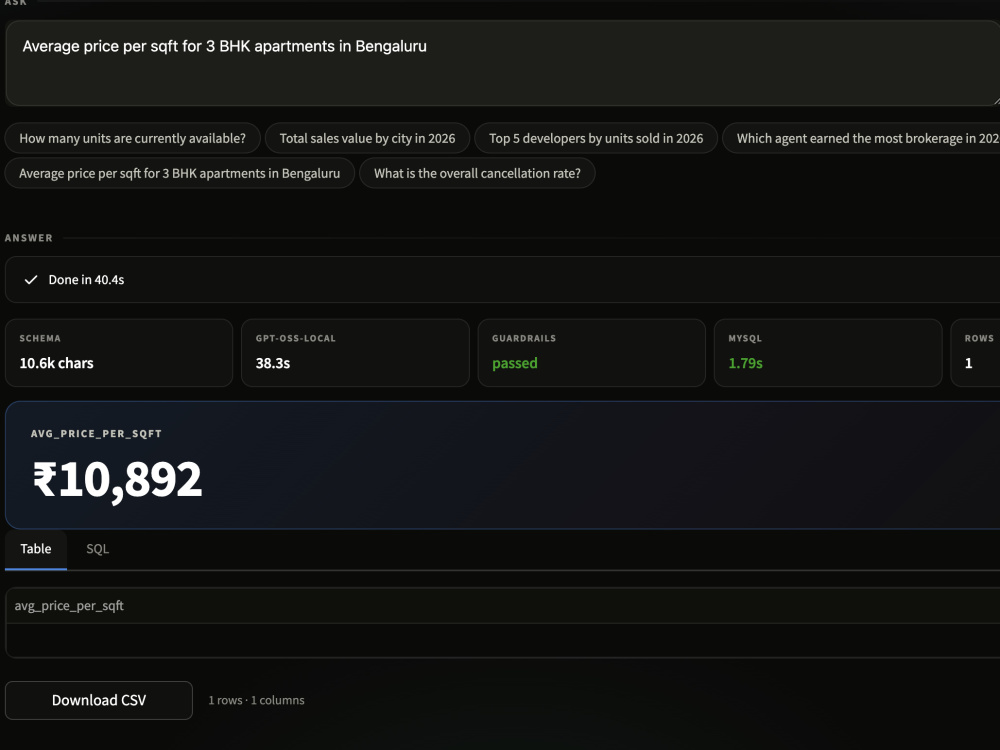1000x750 pixels.
Task: Click the GUARDRAILS 'passed' value
Action: [515, 364]
